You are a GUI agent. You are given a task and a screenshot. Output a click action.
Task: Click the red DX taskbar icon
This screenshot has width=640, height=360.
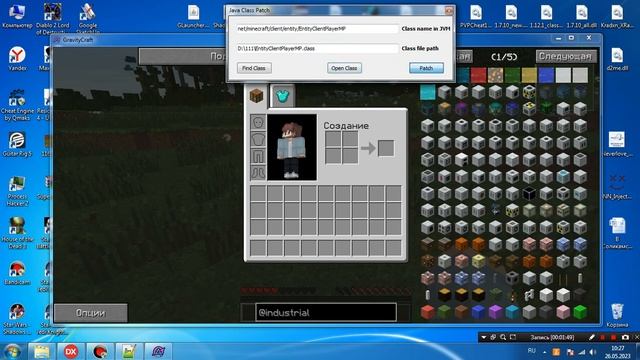71,351
